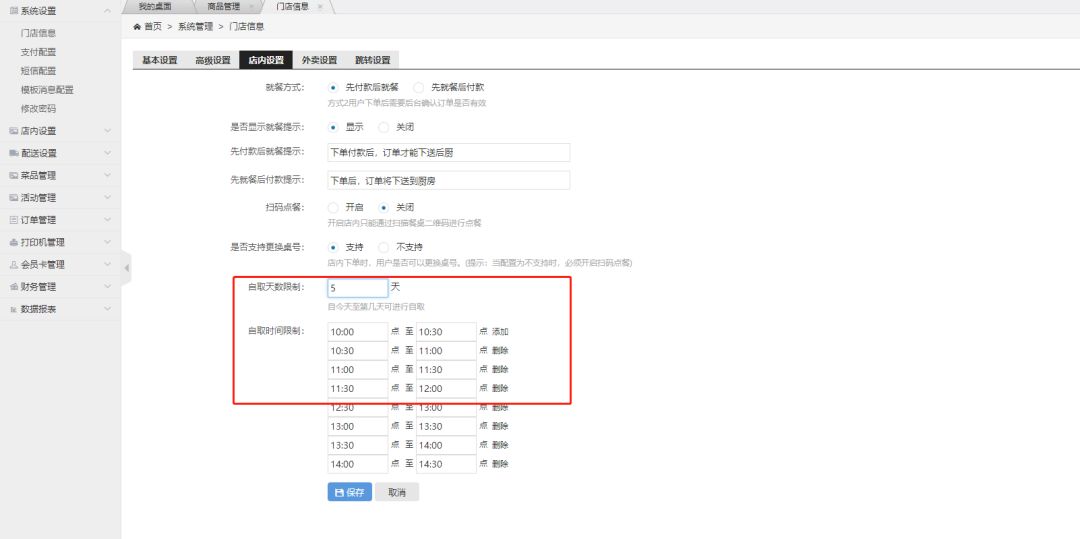Select 支持 for changing table number
The image size is (1080, 539).
pyautogui.click(x=333, y=247)
